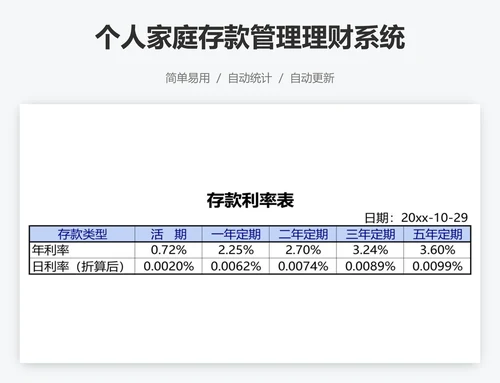The image size is (500, 383).
Task: Select the 二年定期 column header
Action: tap(303, 234)
